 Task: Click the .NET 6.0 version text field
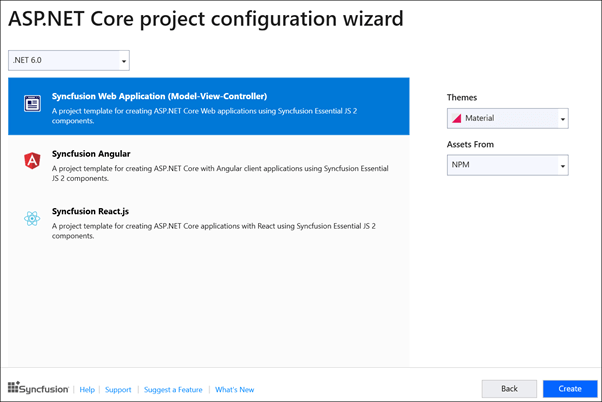[62, 61]
